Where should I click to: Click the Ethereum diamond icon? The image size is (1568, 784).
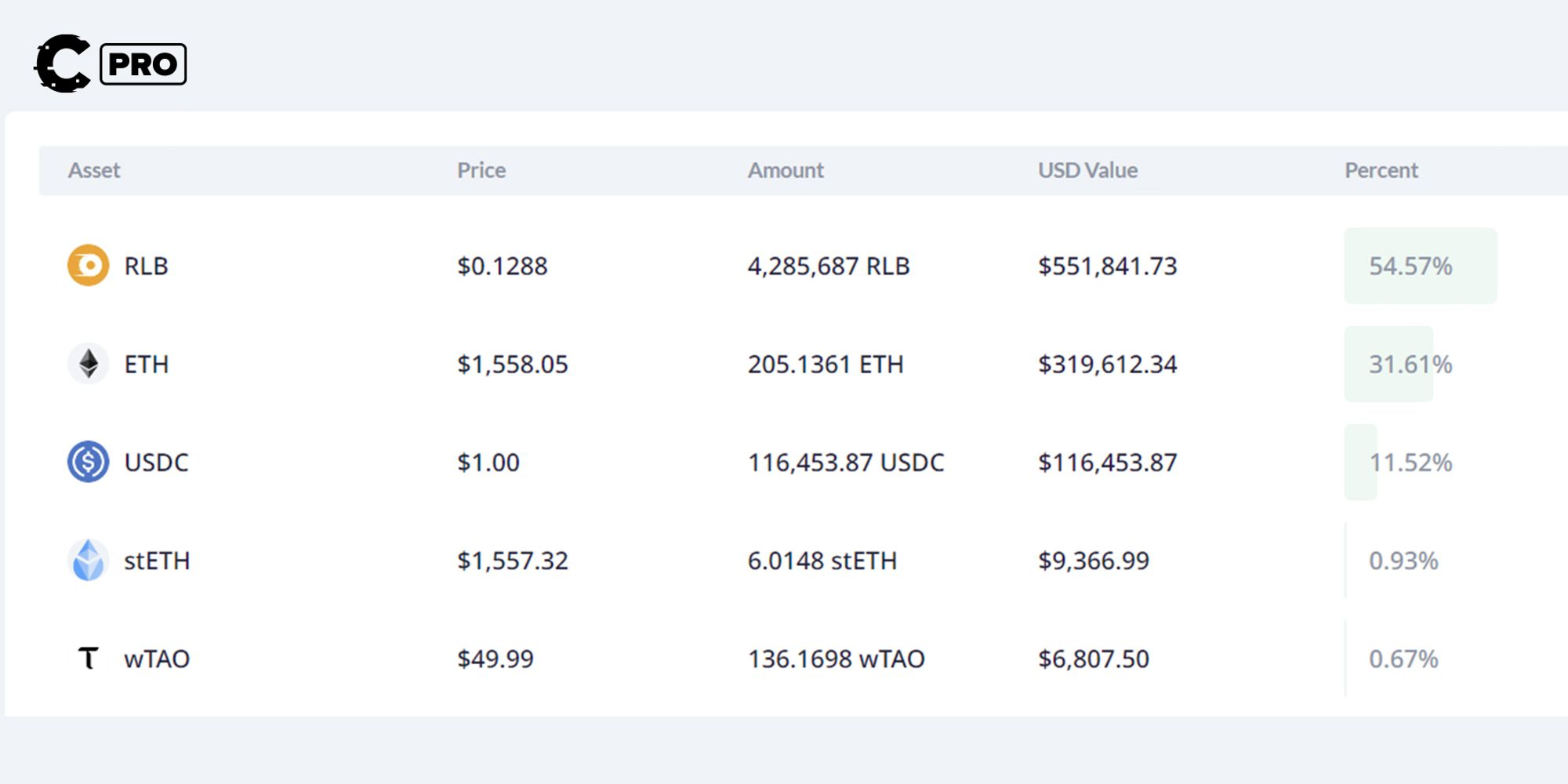pyautogui.click(x=88, y=364)
